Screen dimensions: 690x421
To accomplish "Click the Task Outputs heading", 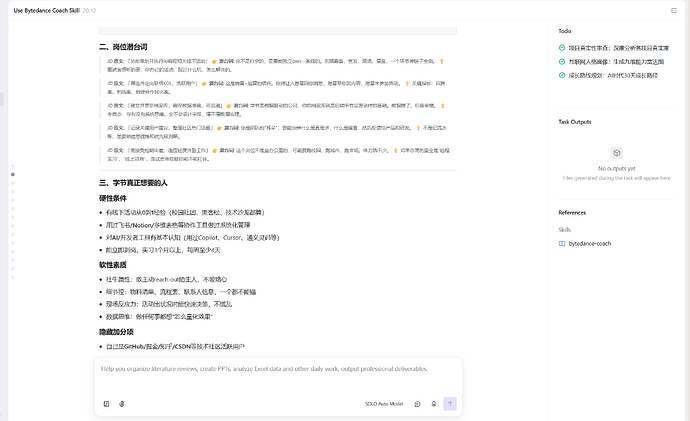I will pos(575,122).
